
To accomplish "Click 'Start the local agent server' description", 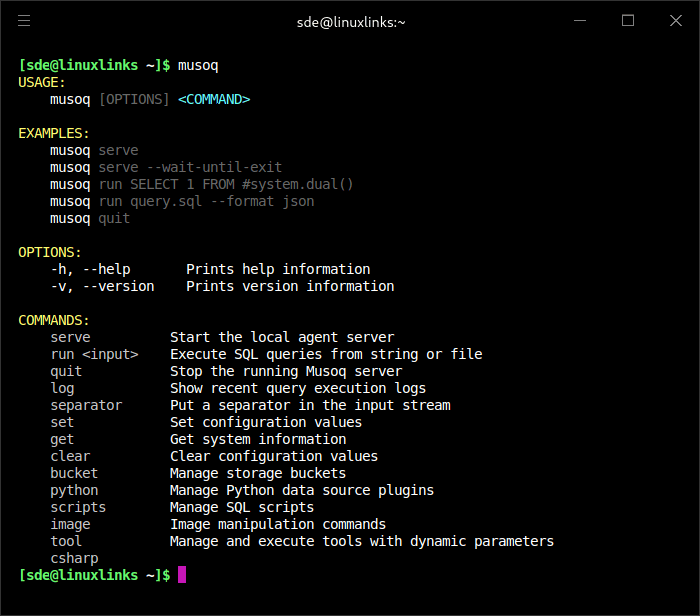I will coord(282,337).
